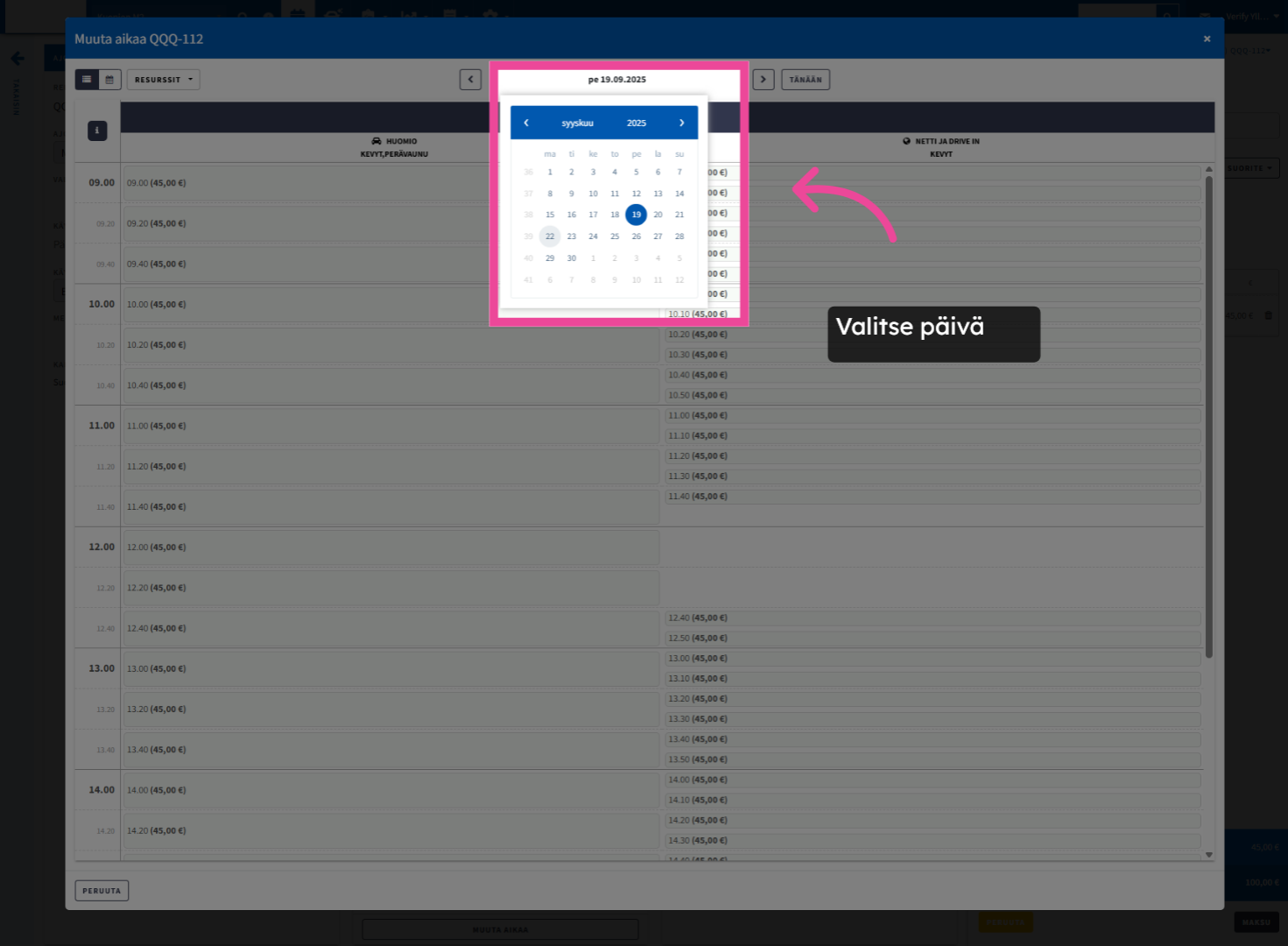The height and width of the screenshot is (946, 1288).
Task: Select day 19 in the calendar
Action: (637, 215)
